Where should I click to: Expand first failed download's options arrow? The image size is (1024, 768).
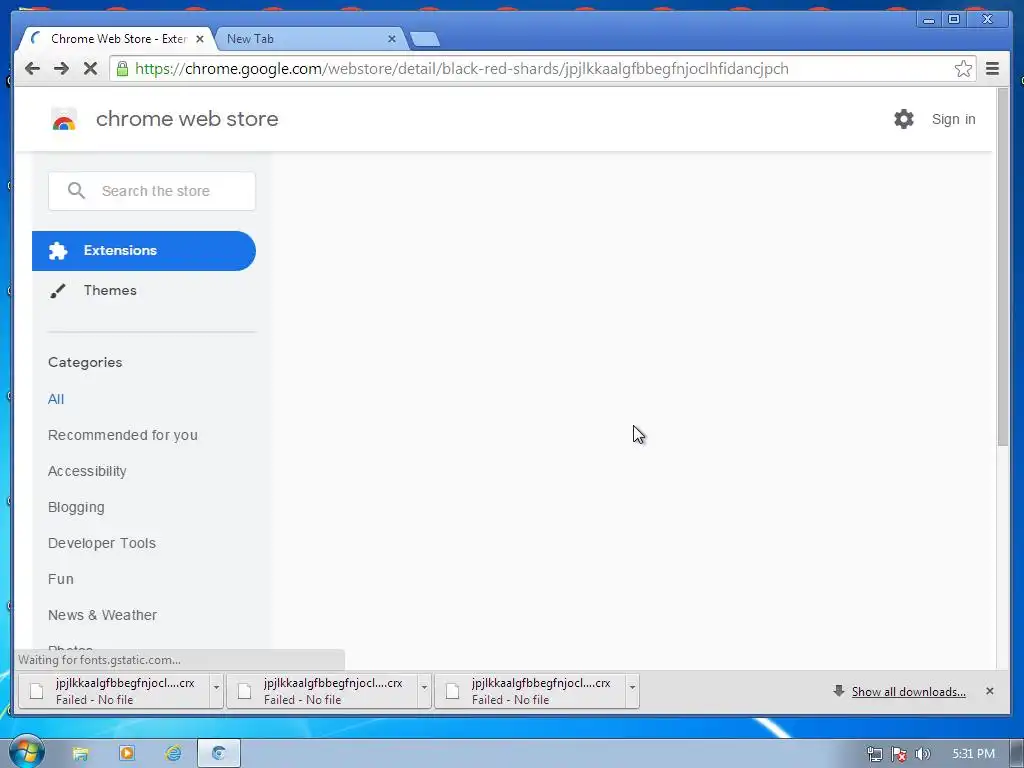coord(216,691)
